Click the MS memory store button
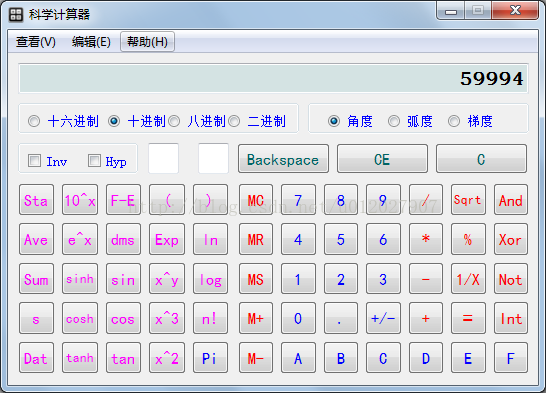The image size is (546, 393). tap(256, 279)
